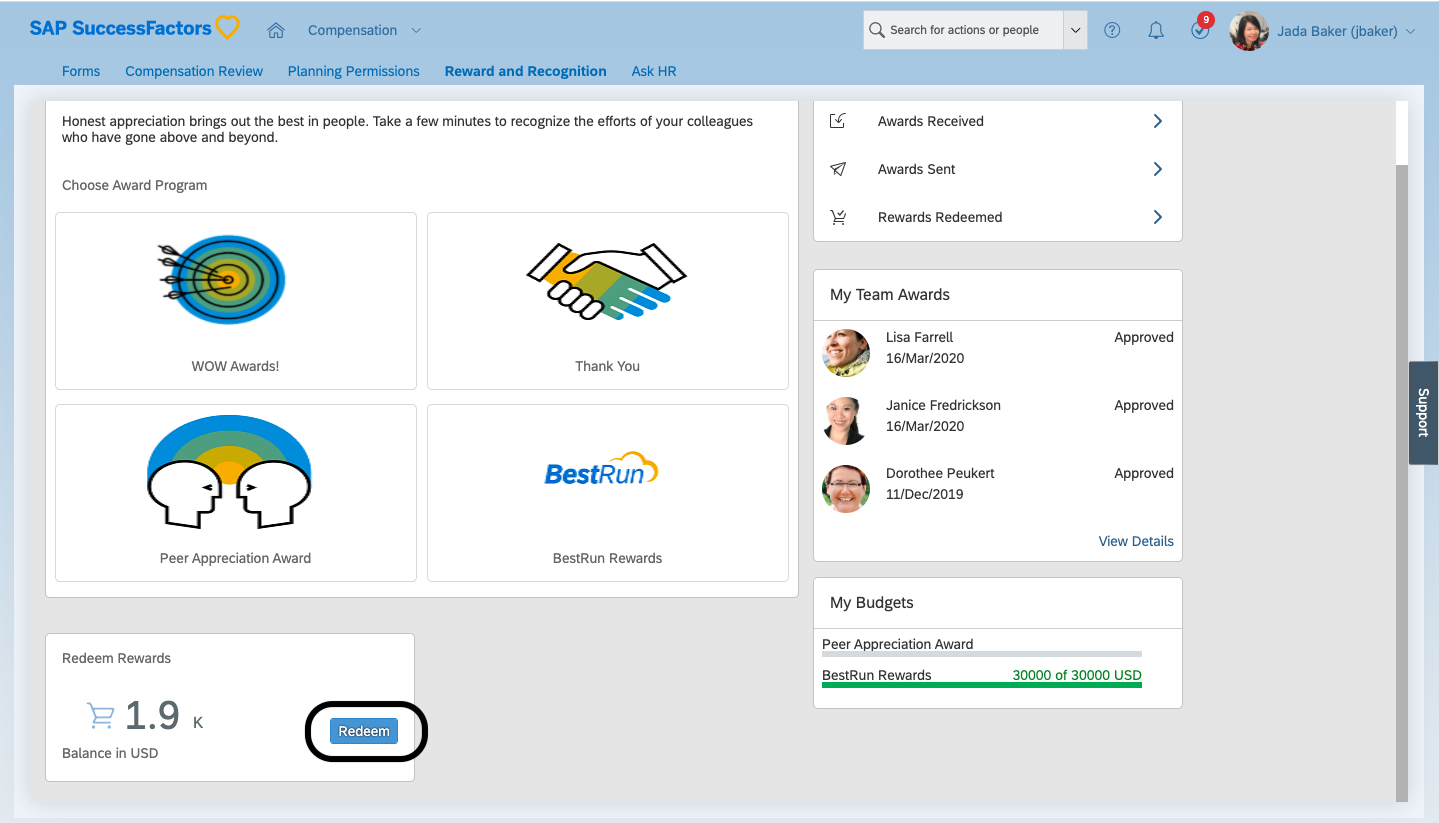Click the My Team Awards heading

pos(890,294)
